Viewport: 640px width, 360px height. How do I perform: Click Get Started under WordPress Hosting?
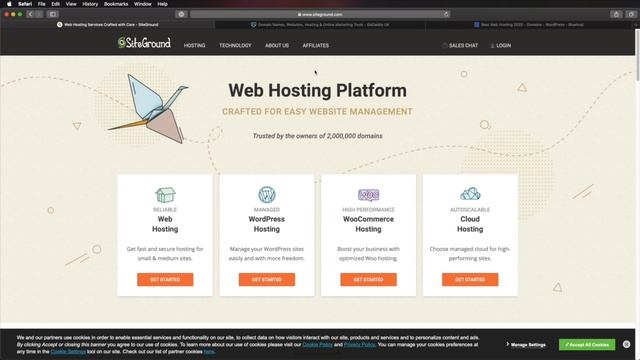click(267, 280)
